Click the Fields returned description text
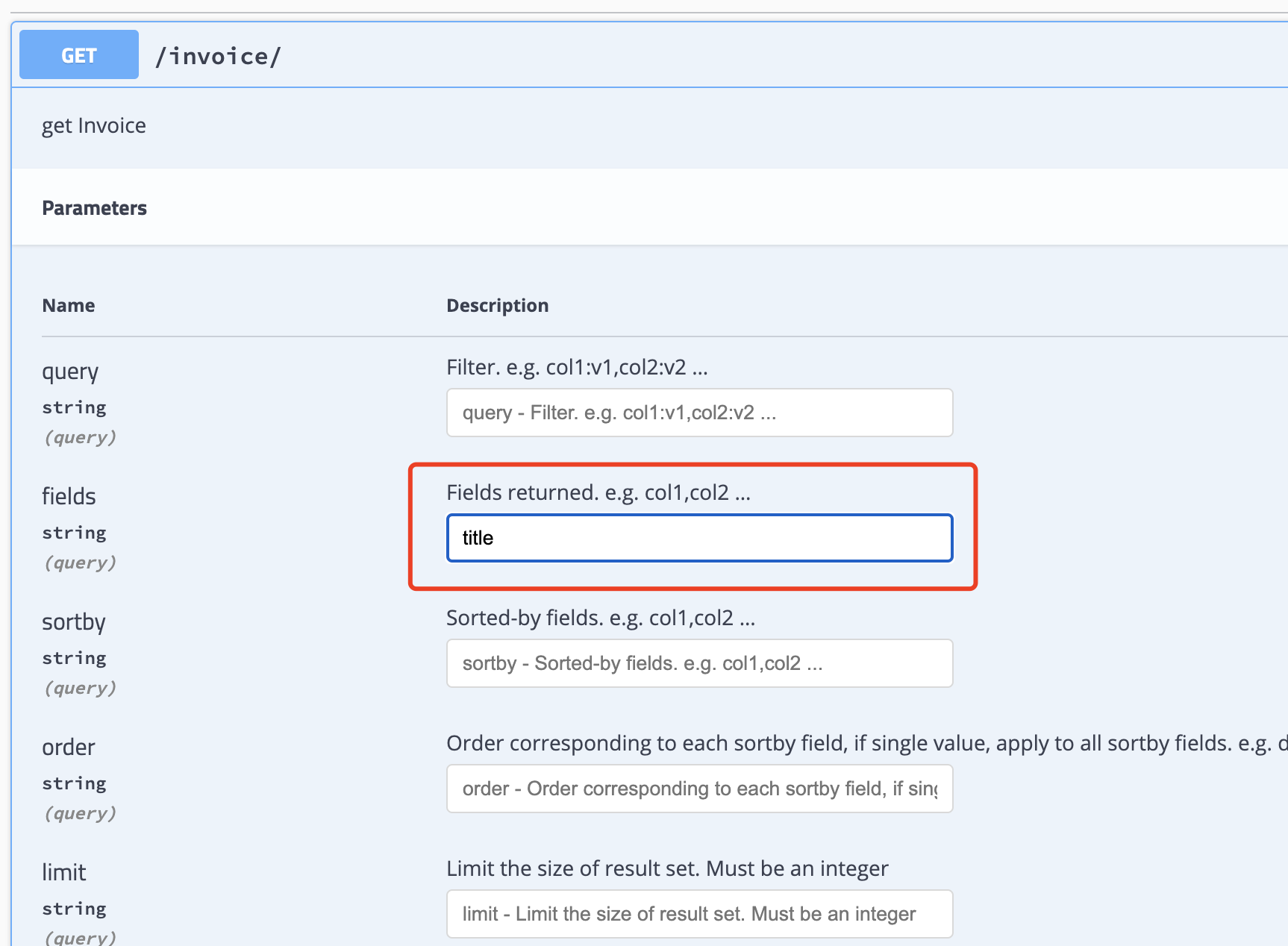 point(598,492)
